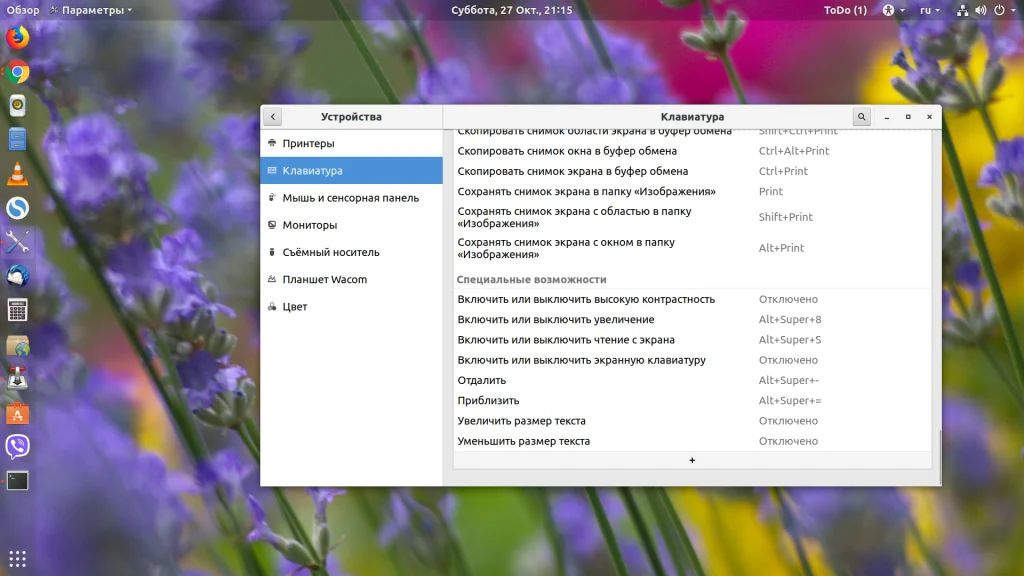Click the search icon in Keyboard header
The height and width of the screenshot is (576, 1024).
click(861, 117)
